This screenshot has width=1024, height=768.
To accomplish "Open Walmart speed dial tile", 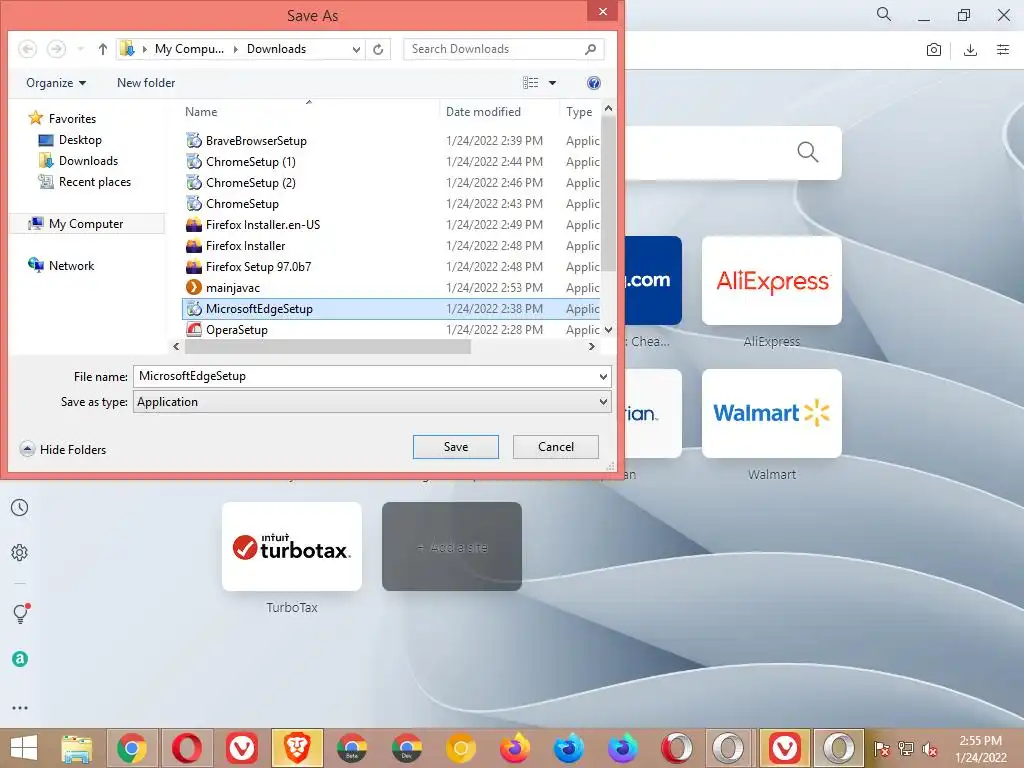I will point(771,413).
